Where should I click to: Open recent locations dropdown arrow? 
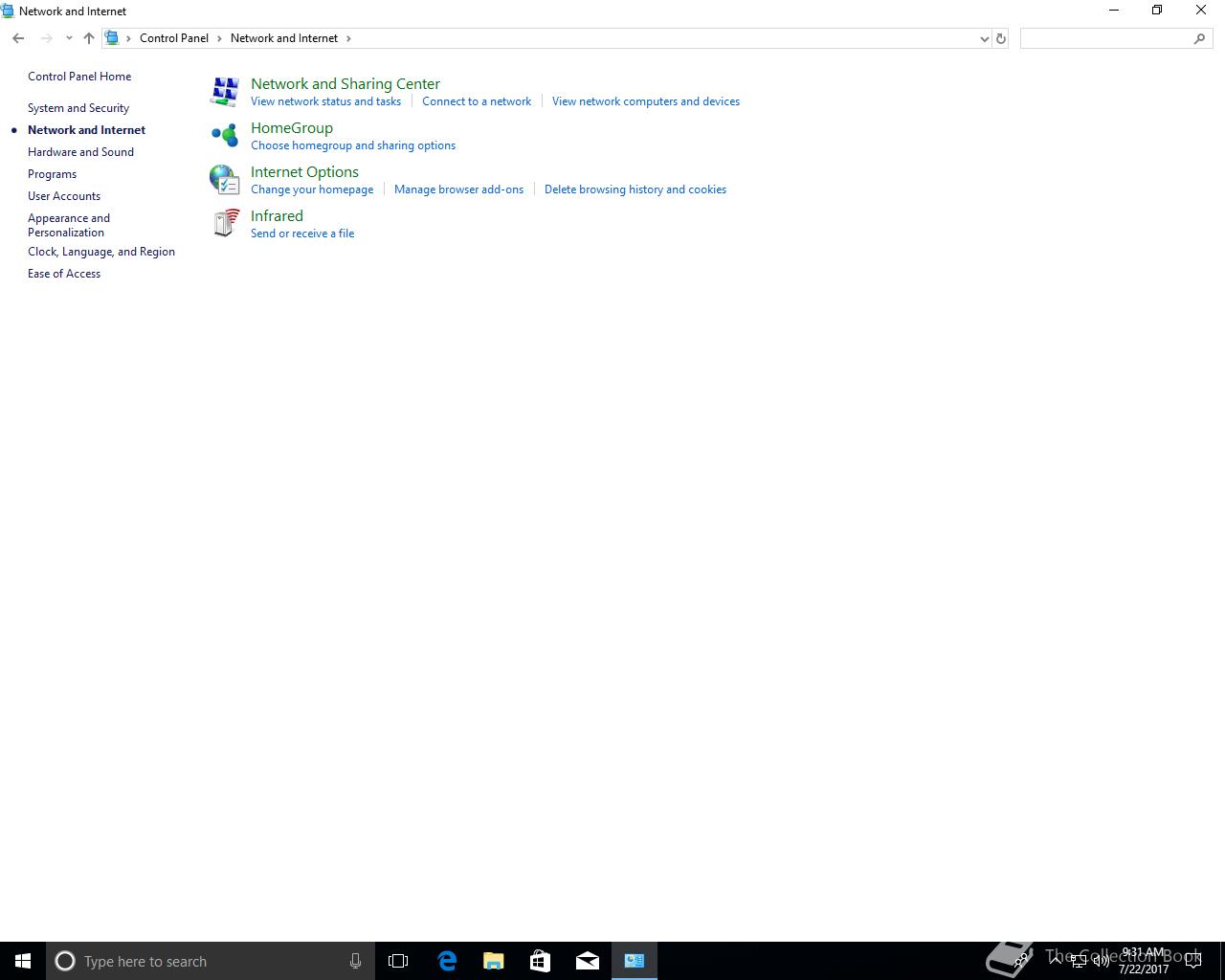tap(69, 38)
